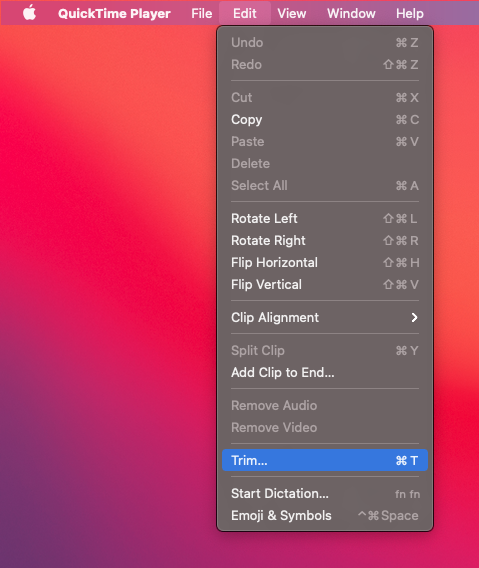The width and height of the screenshot is (479, 568).
Task: Choose Delete in the Edit menu
Action: tap(325, 163)
